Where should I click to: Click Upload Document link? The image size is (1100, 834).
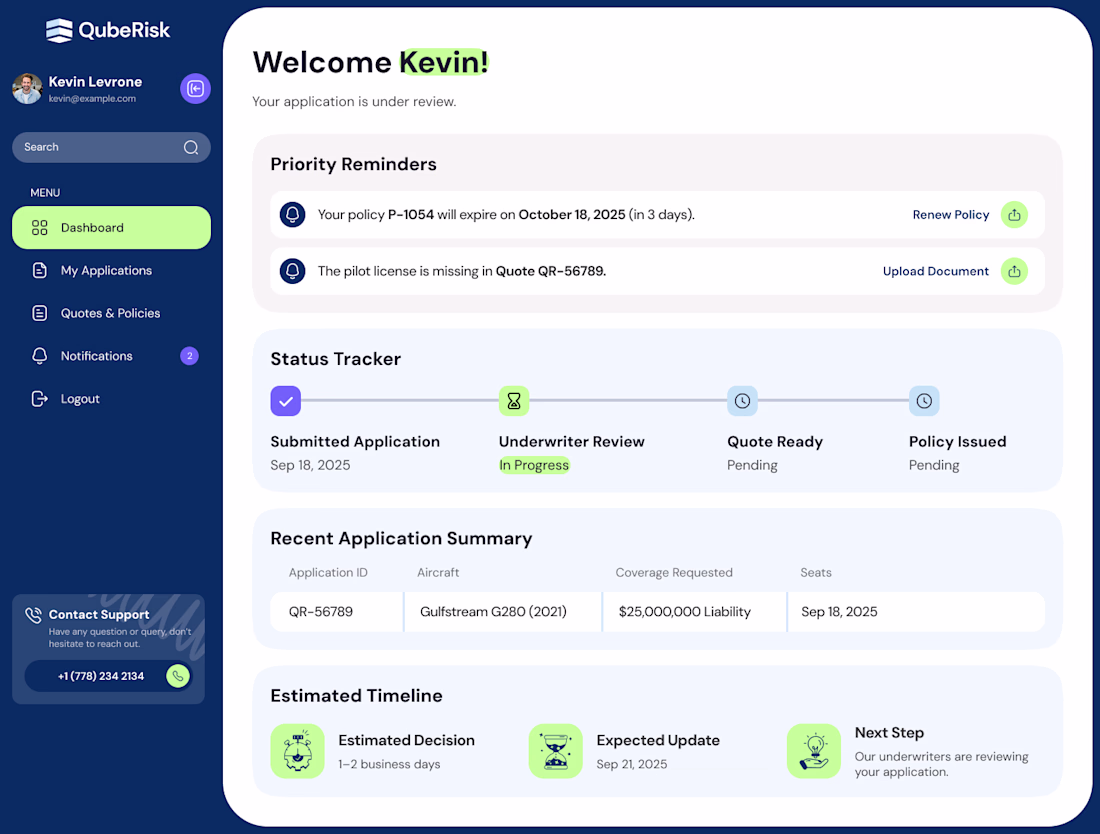pos(935,271)
